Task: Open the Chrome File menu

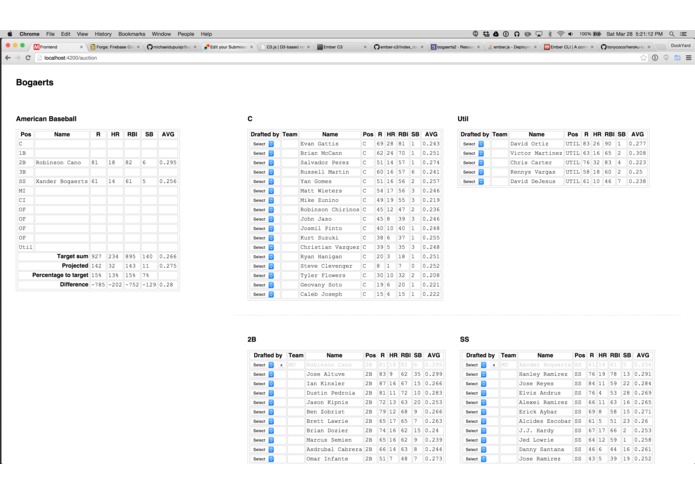Action: [51, 34]
